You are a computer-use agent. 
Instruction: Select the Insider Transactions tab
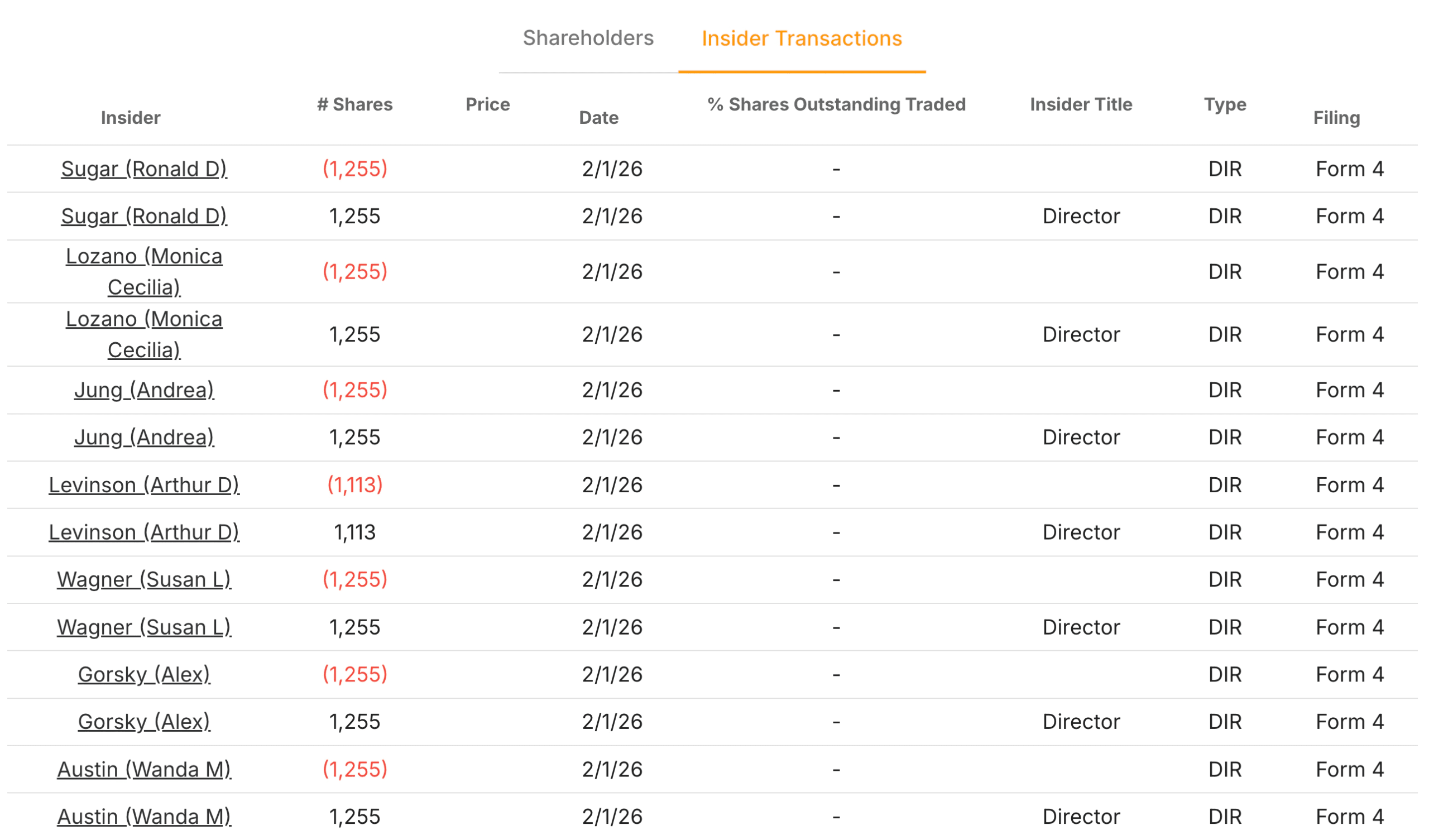(x=802, y=38)
